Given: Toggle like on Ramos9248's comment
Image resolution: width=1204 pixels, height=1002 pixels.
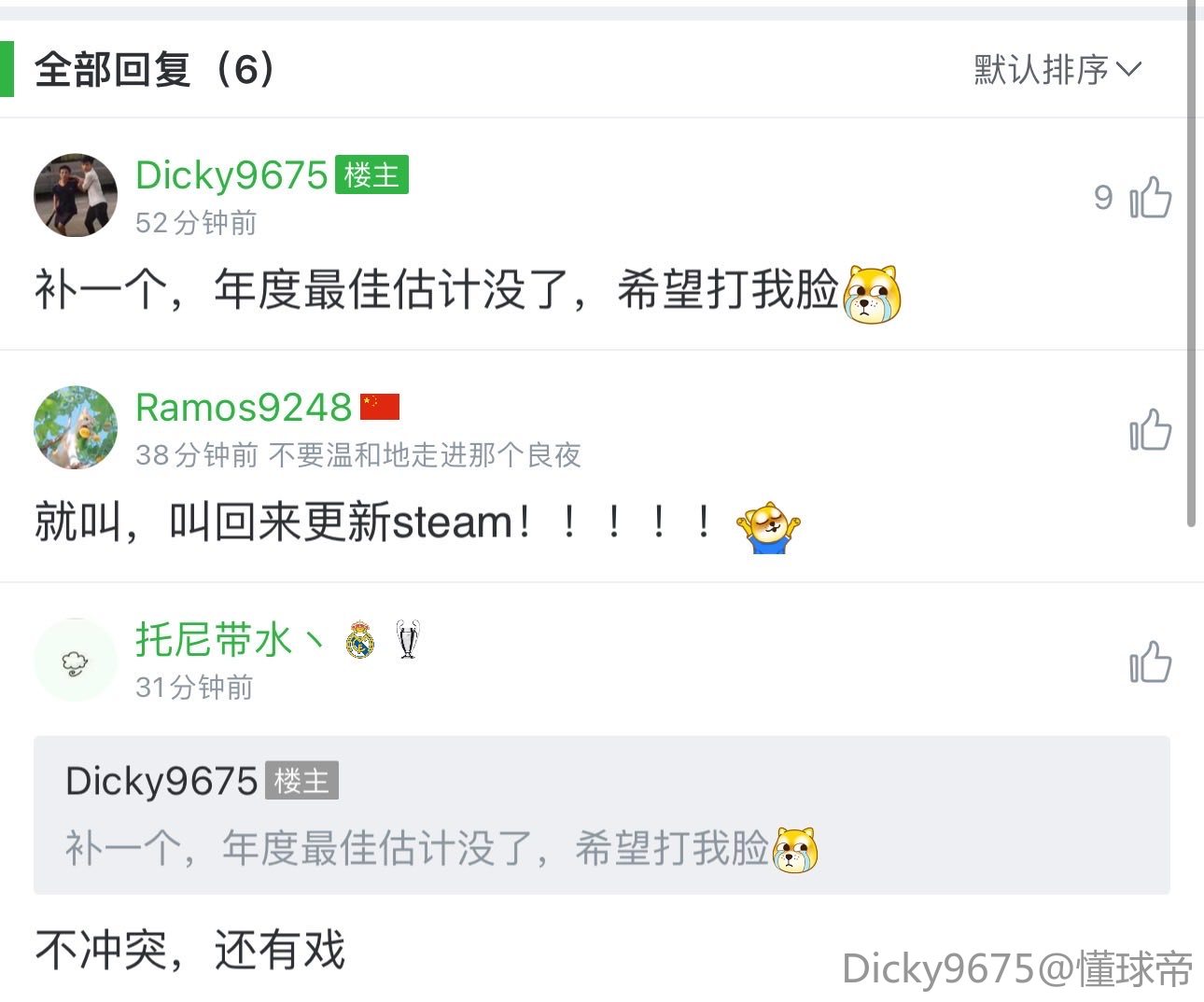Looking at the screenshot, I should tap(1150, 430).
